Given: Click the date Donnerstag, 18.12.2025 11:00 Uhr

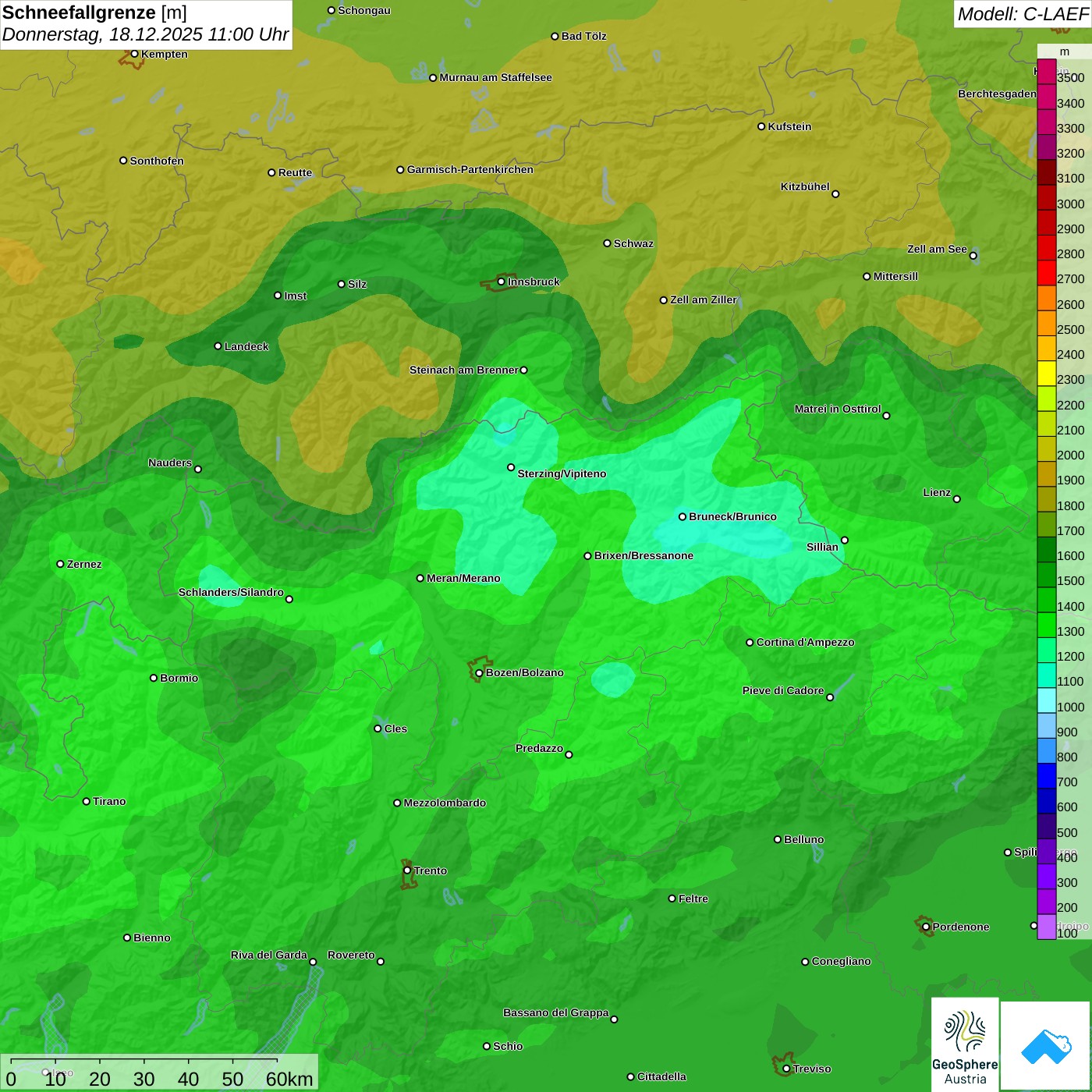Looking at the screenshot, I should (x=145, y=35).
